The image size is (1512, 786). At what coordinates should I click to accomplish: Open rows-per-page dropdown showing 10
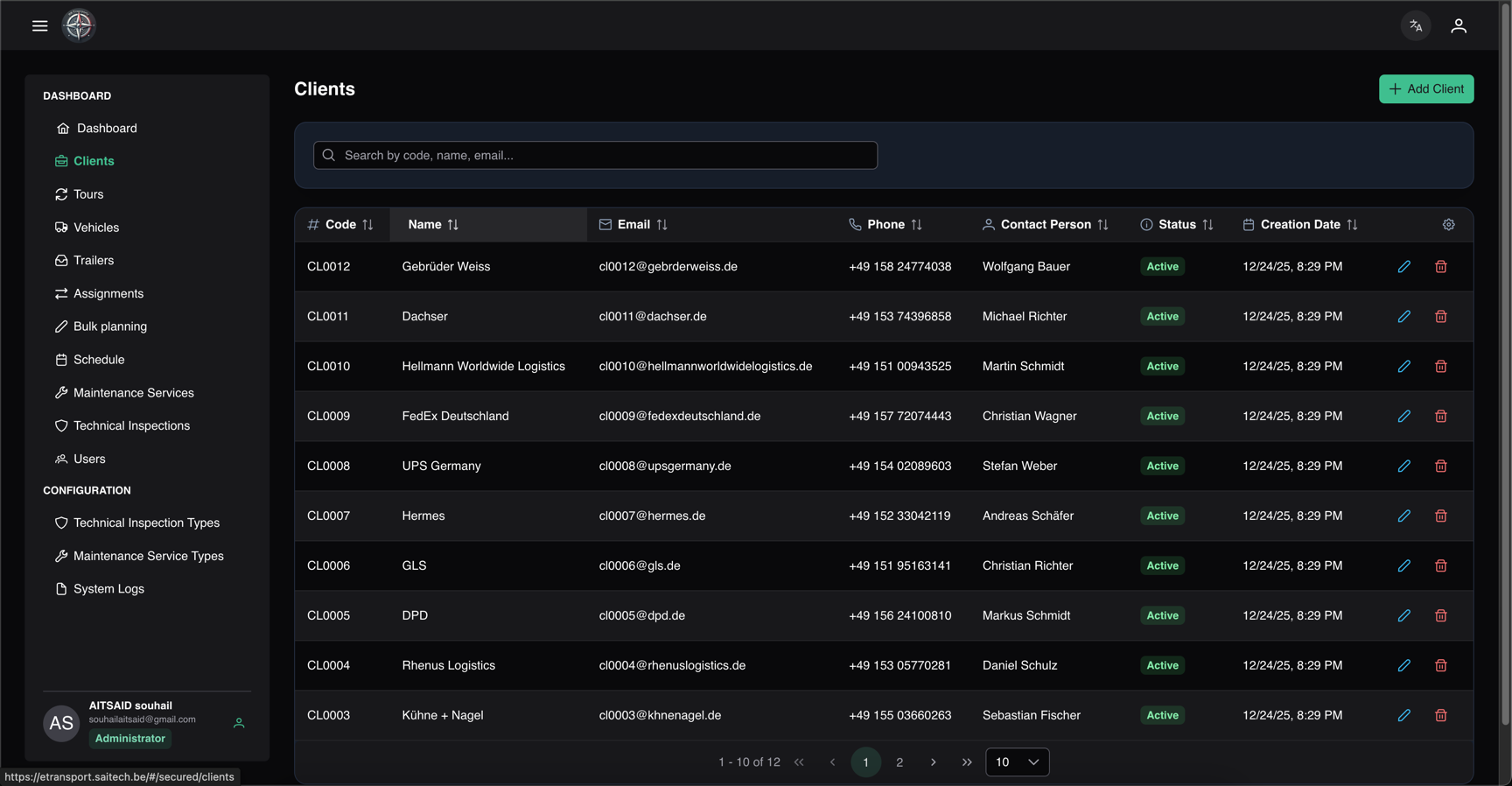1018,762
